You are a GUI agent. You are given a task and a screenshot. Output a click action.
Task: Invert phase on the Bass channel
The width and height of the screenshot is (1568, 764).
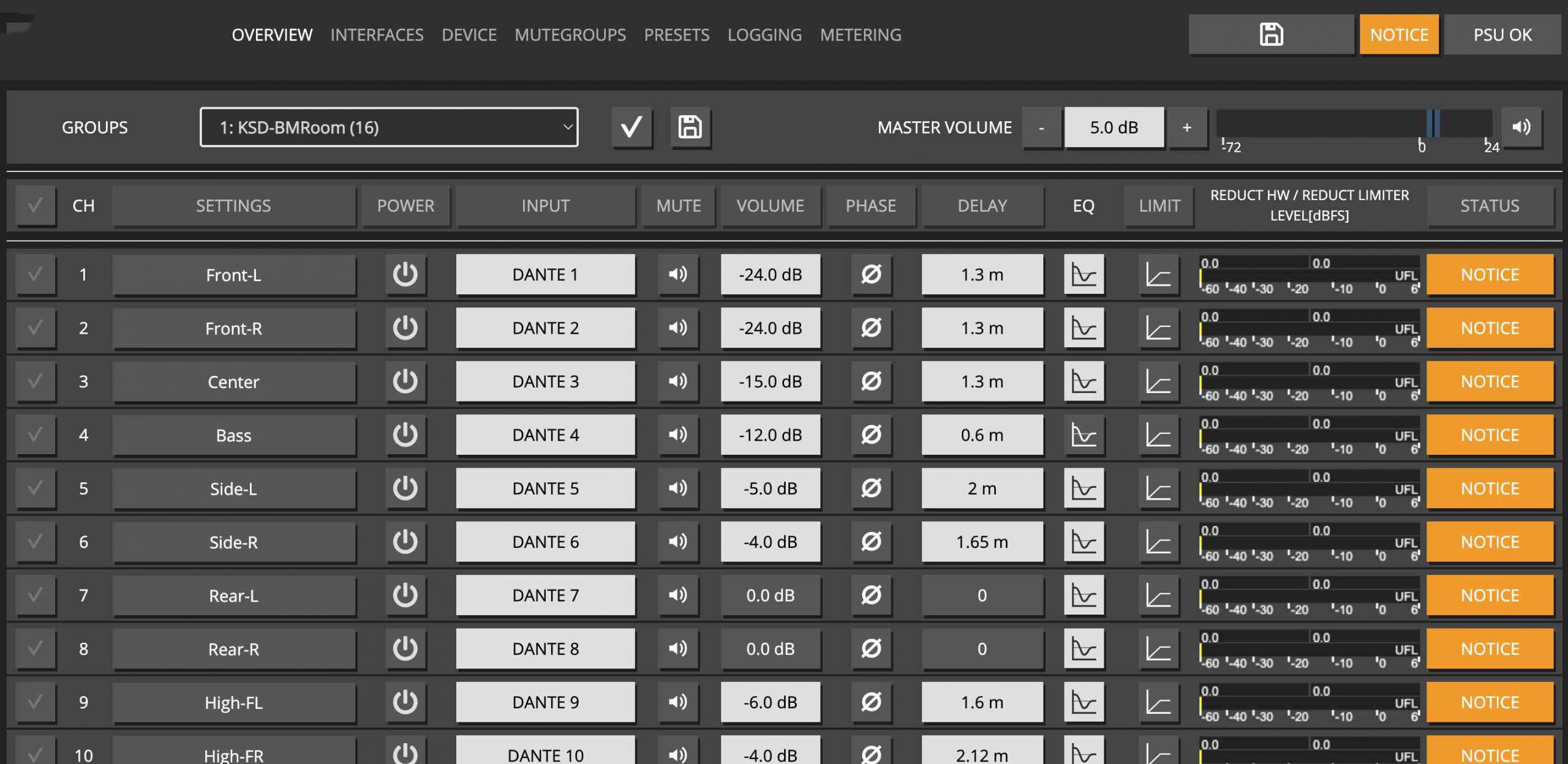870,435
